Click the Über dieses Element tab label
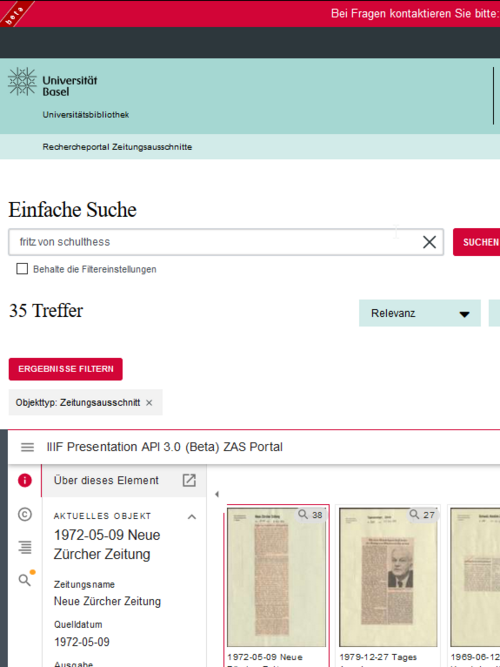This screenshot has height=667, width=500. 106,480
